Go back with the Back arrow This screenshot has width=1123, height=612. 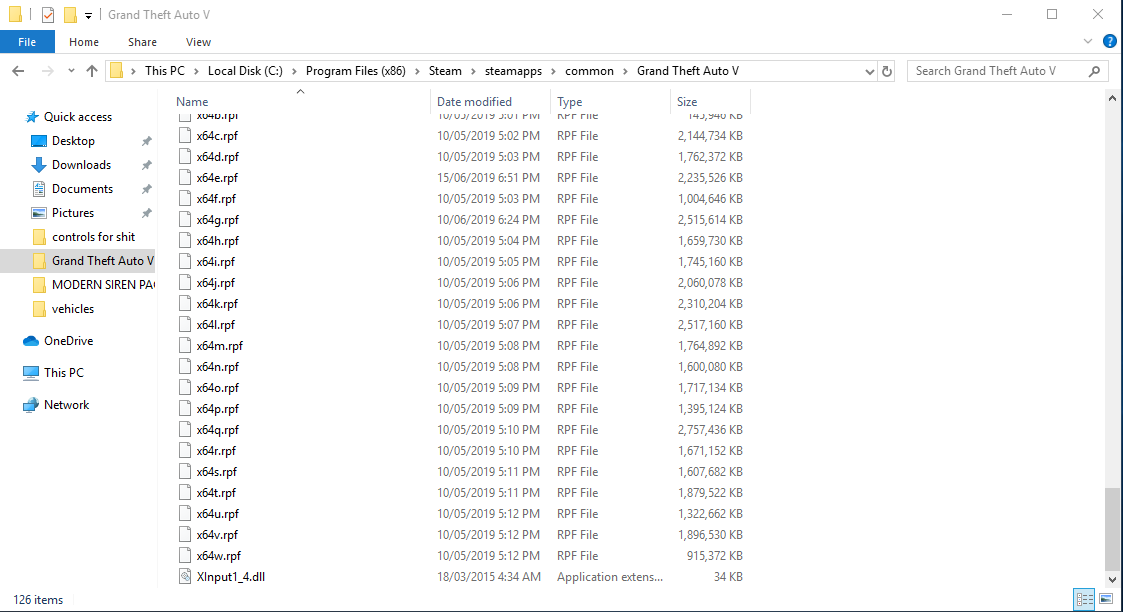[x=19, y=71]
